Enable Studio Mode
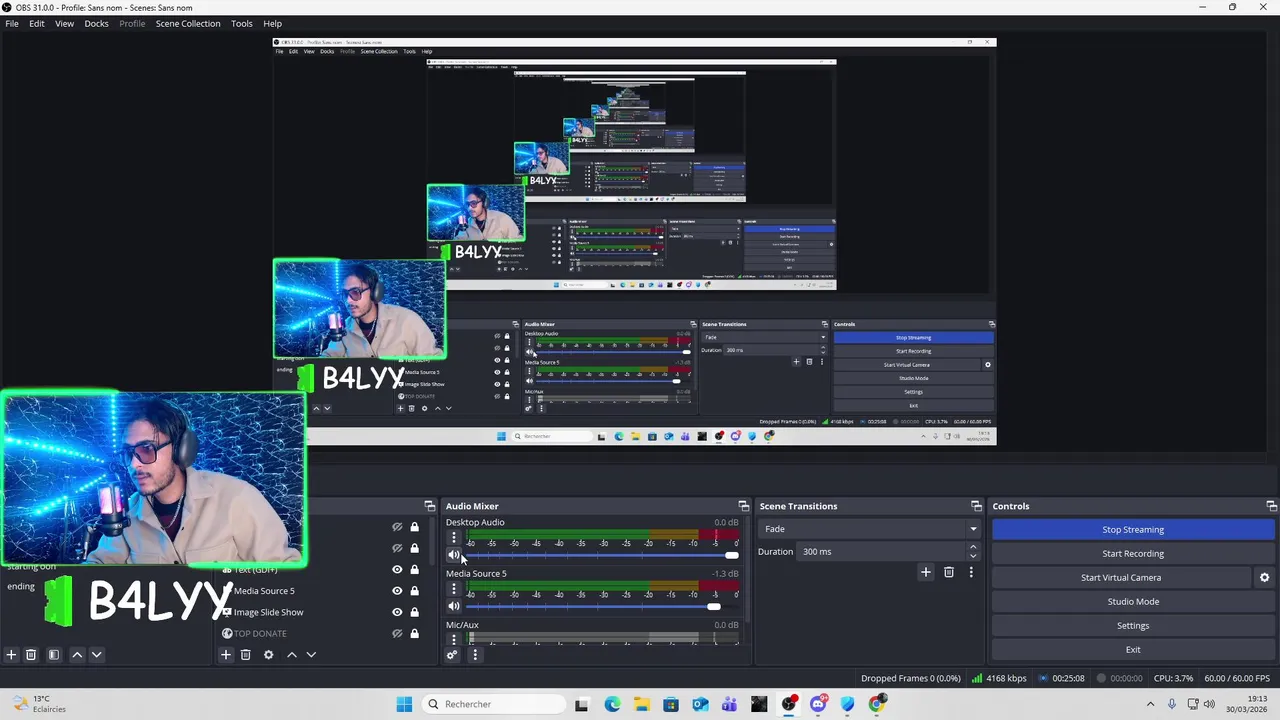 1133,602
